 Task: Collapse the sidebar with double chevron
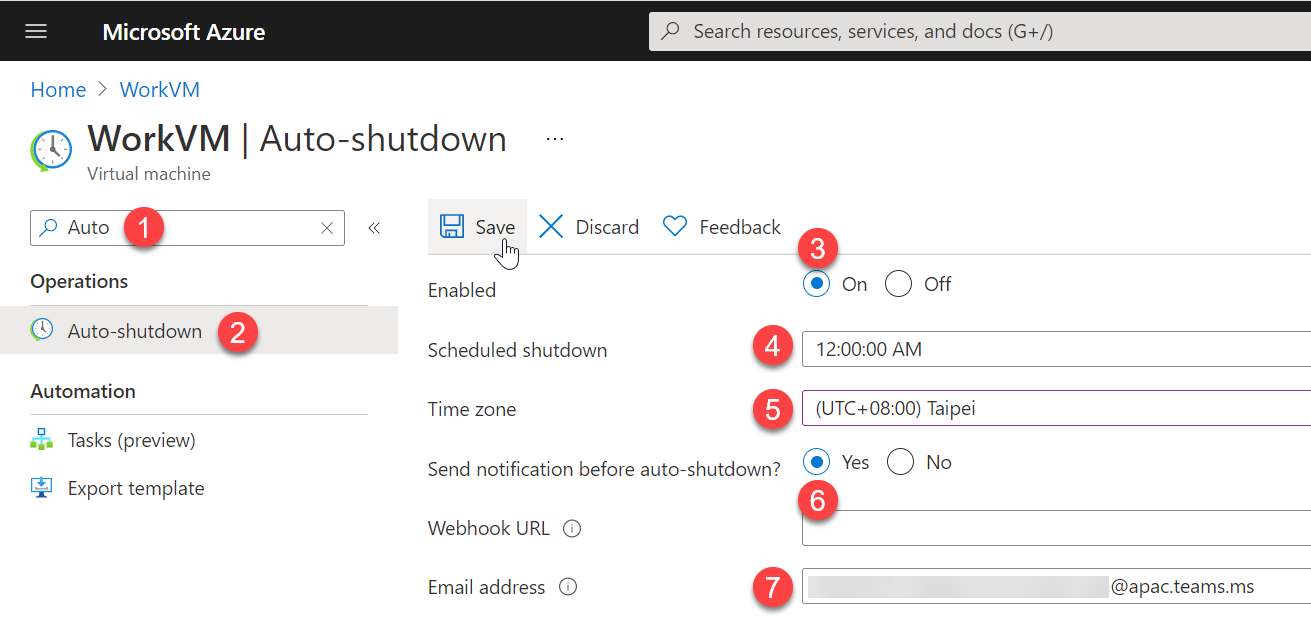point(374,228)
